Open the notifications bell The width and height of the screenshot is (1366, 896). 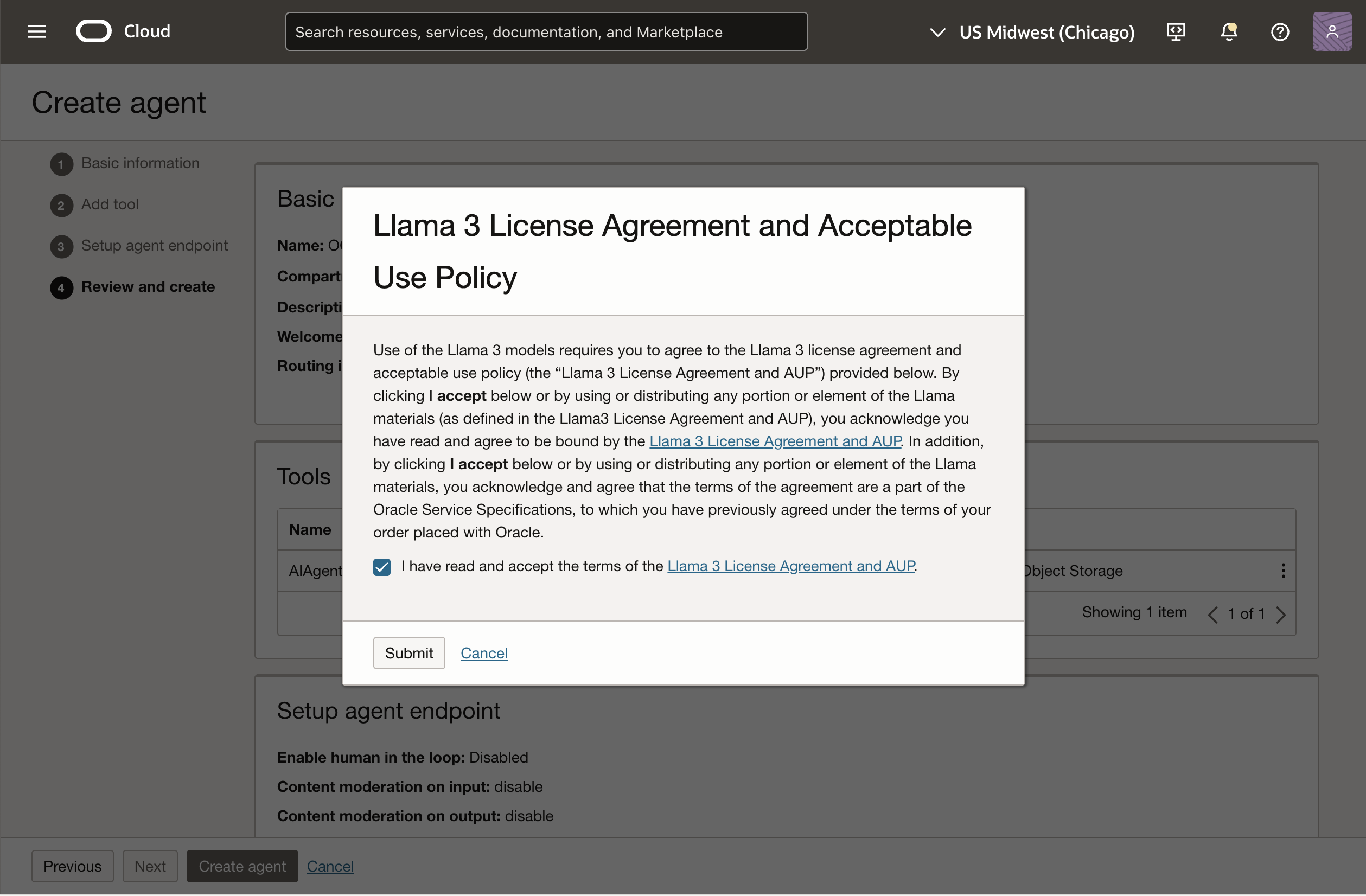tap(1228, 31)
